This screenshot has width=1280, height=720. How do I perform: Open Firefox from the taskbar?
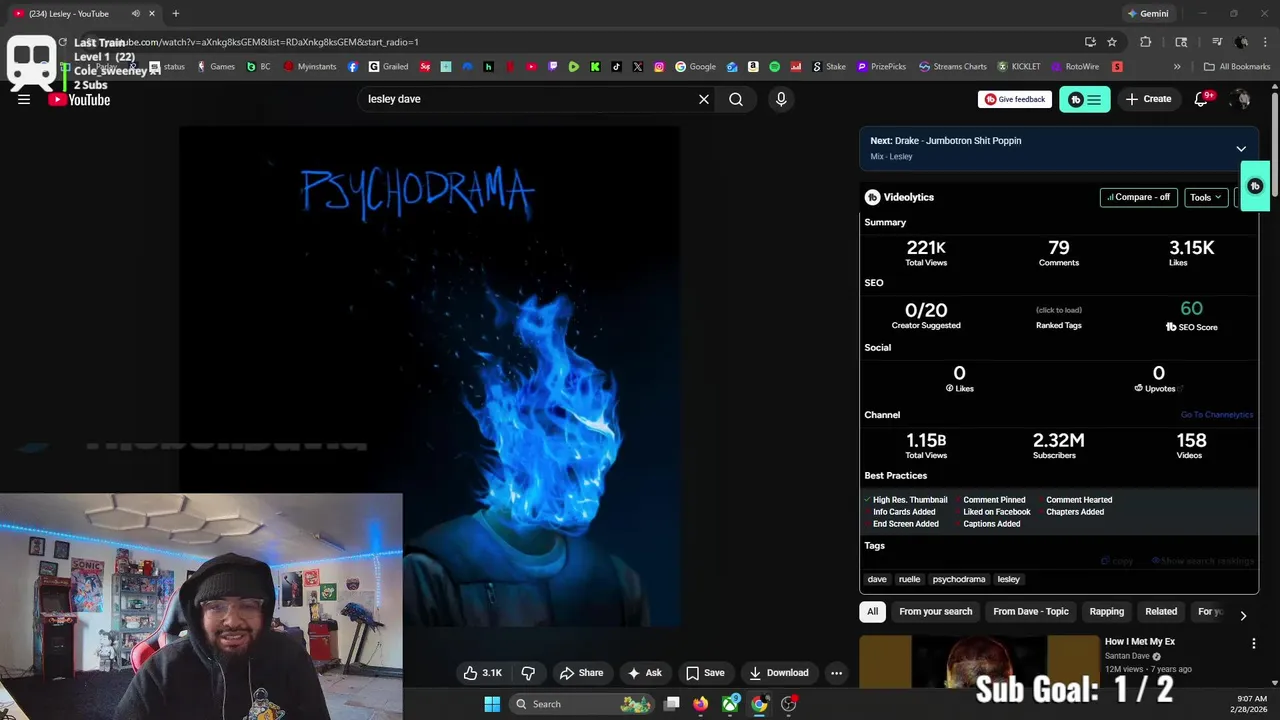[x=701, y=704]
